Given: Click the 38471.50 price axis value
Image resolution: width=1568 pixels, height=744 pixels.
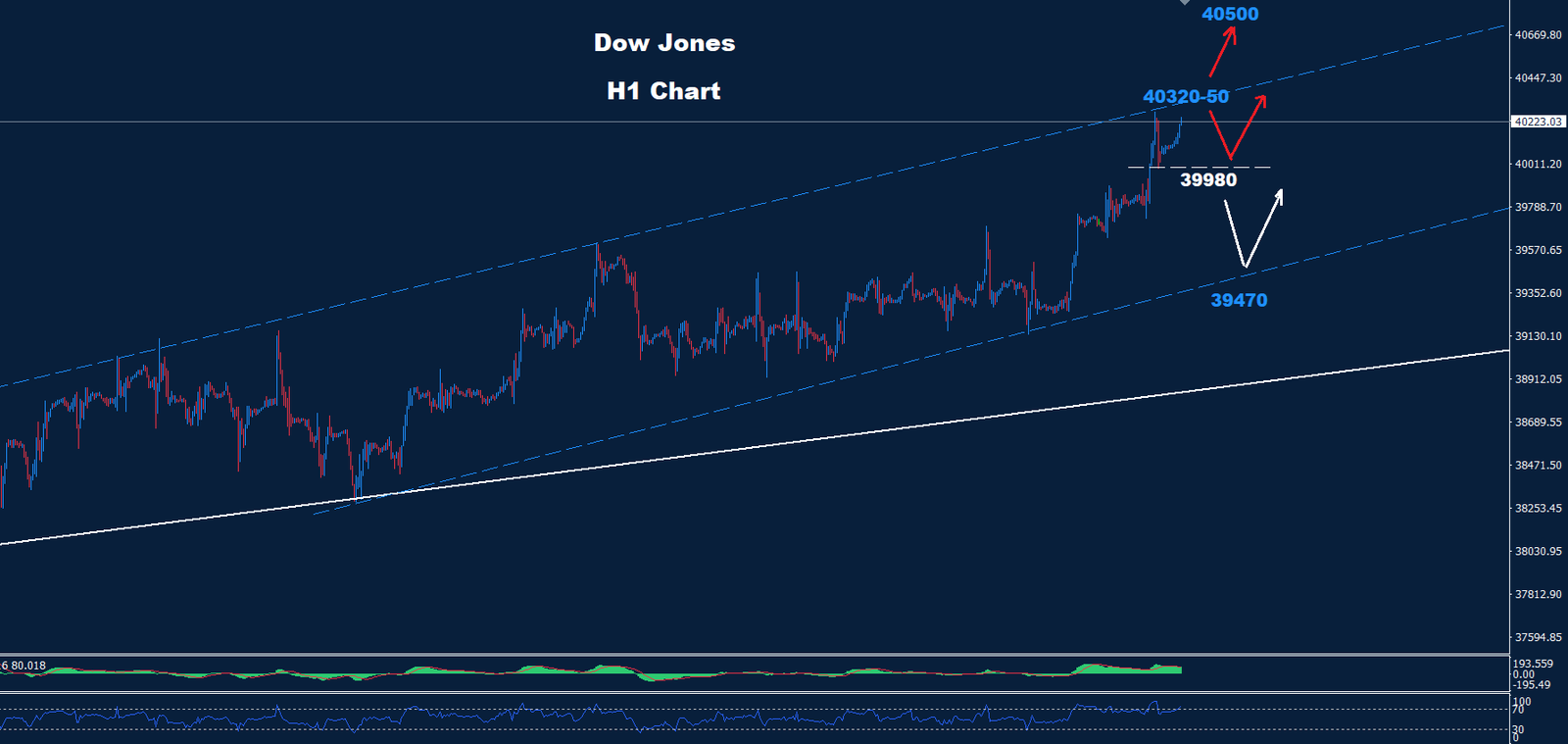Looking at the screenshot, I should tap(1538, 466).
